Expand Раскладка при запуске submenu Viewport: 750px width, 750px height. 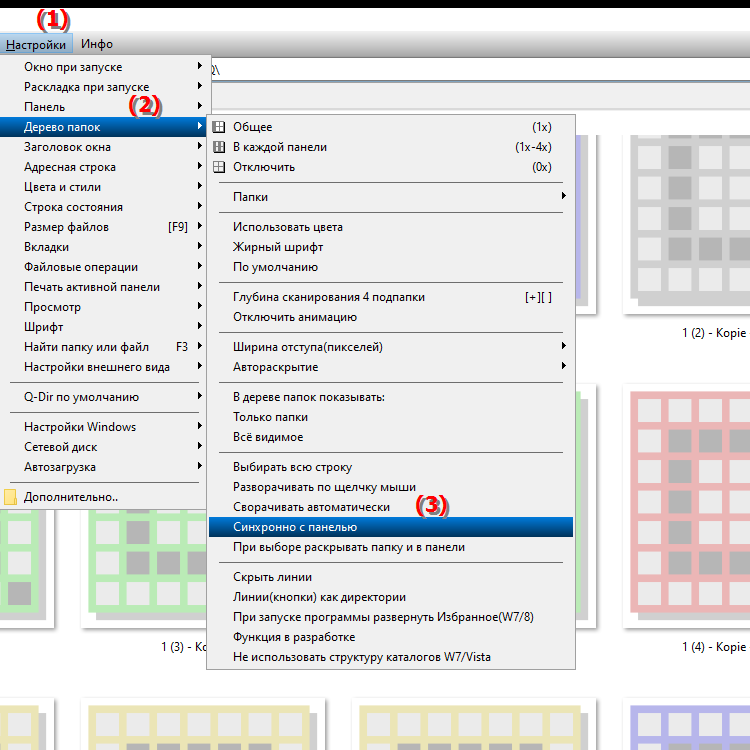(103, 87)
